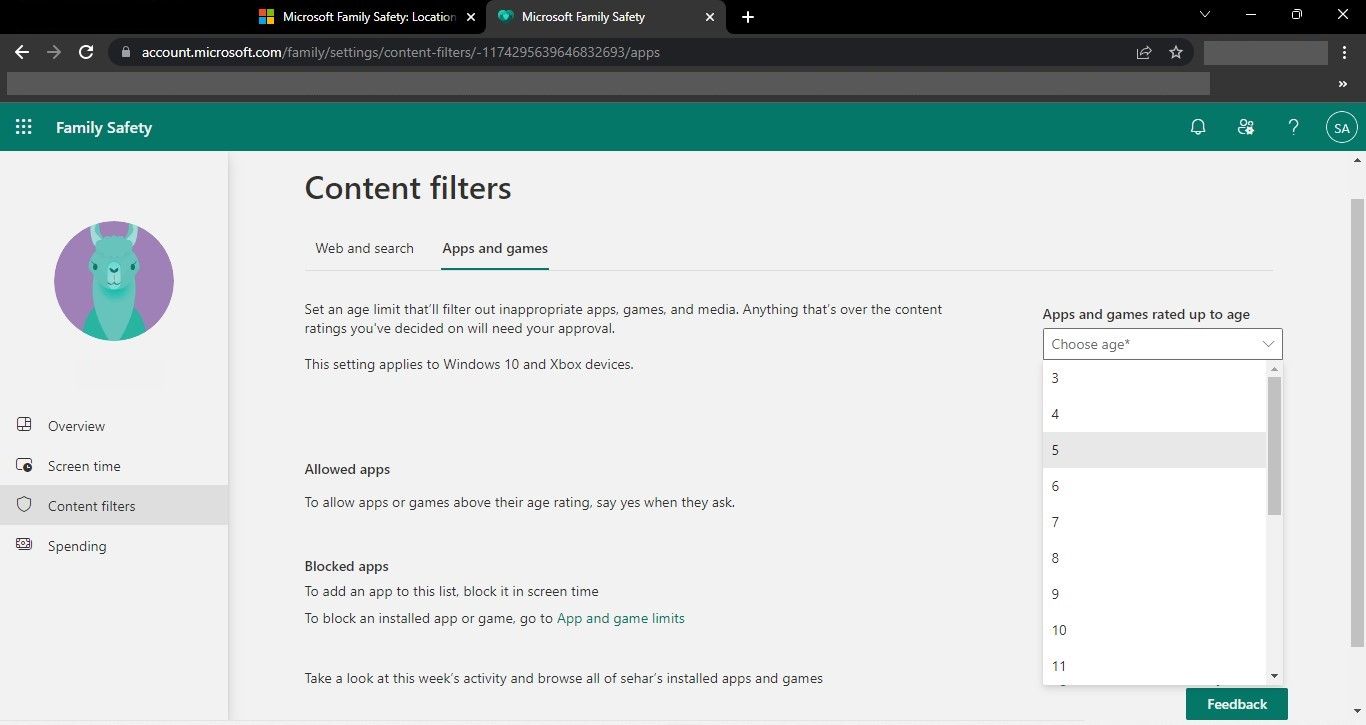This screenshot has width=1366, height=725.
Task: Select age 8 from the list
Action: [x=1154, y=558]
